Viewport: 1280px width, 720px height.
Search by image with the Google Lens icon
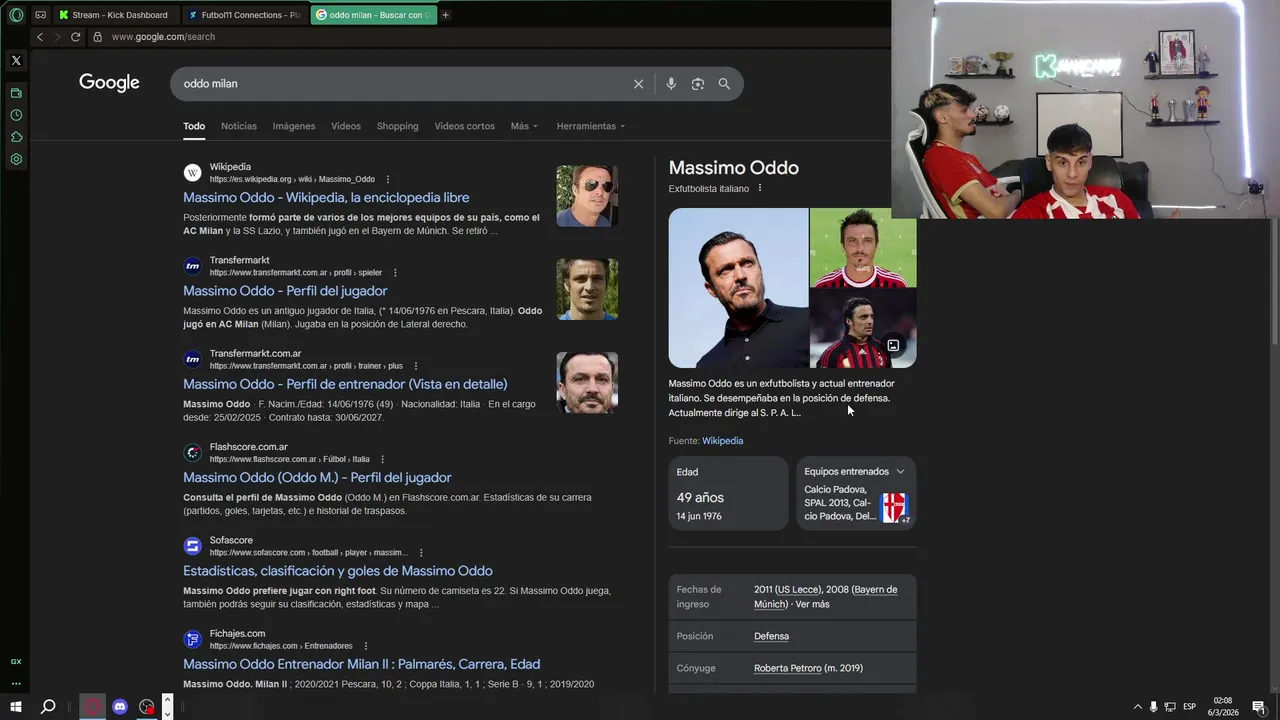(x=698, y=84)
